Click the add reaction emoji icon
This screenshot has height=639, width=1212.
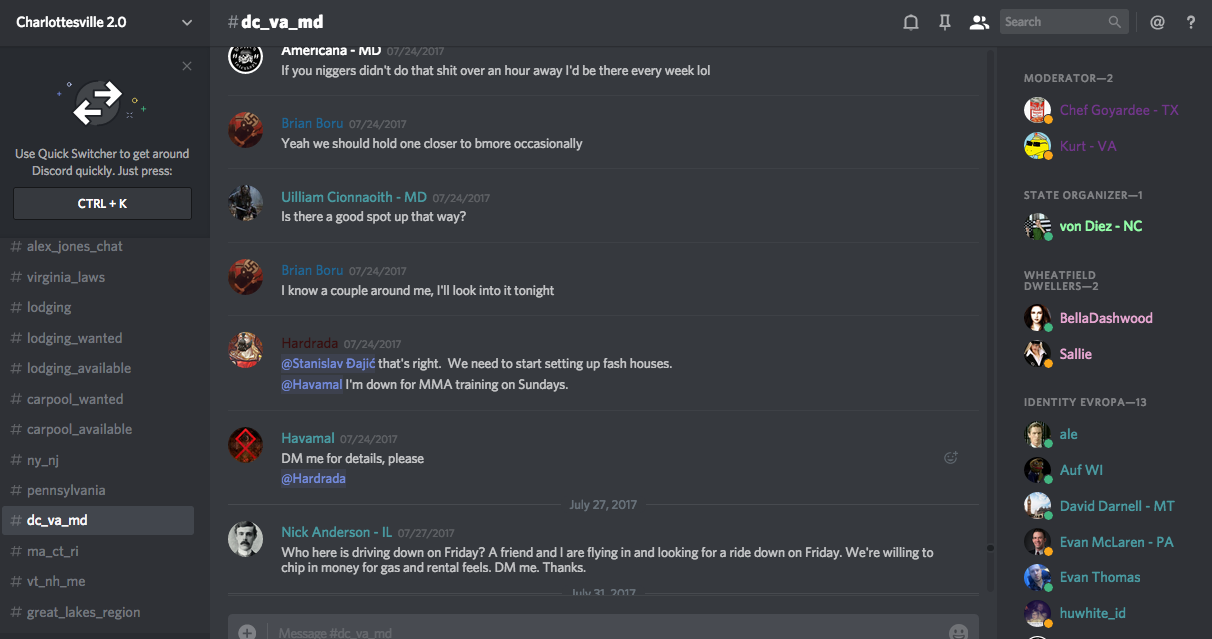(x=951, y=458)
